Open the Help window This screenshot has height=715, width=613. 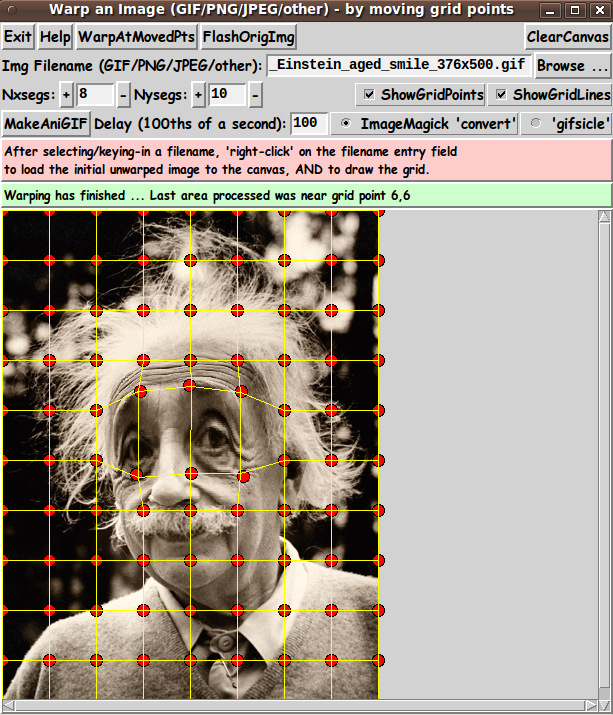(55, 36)
